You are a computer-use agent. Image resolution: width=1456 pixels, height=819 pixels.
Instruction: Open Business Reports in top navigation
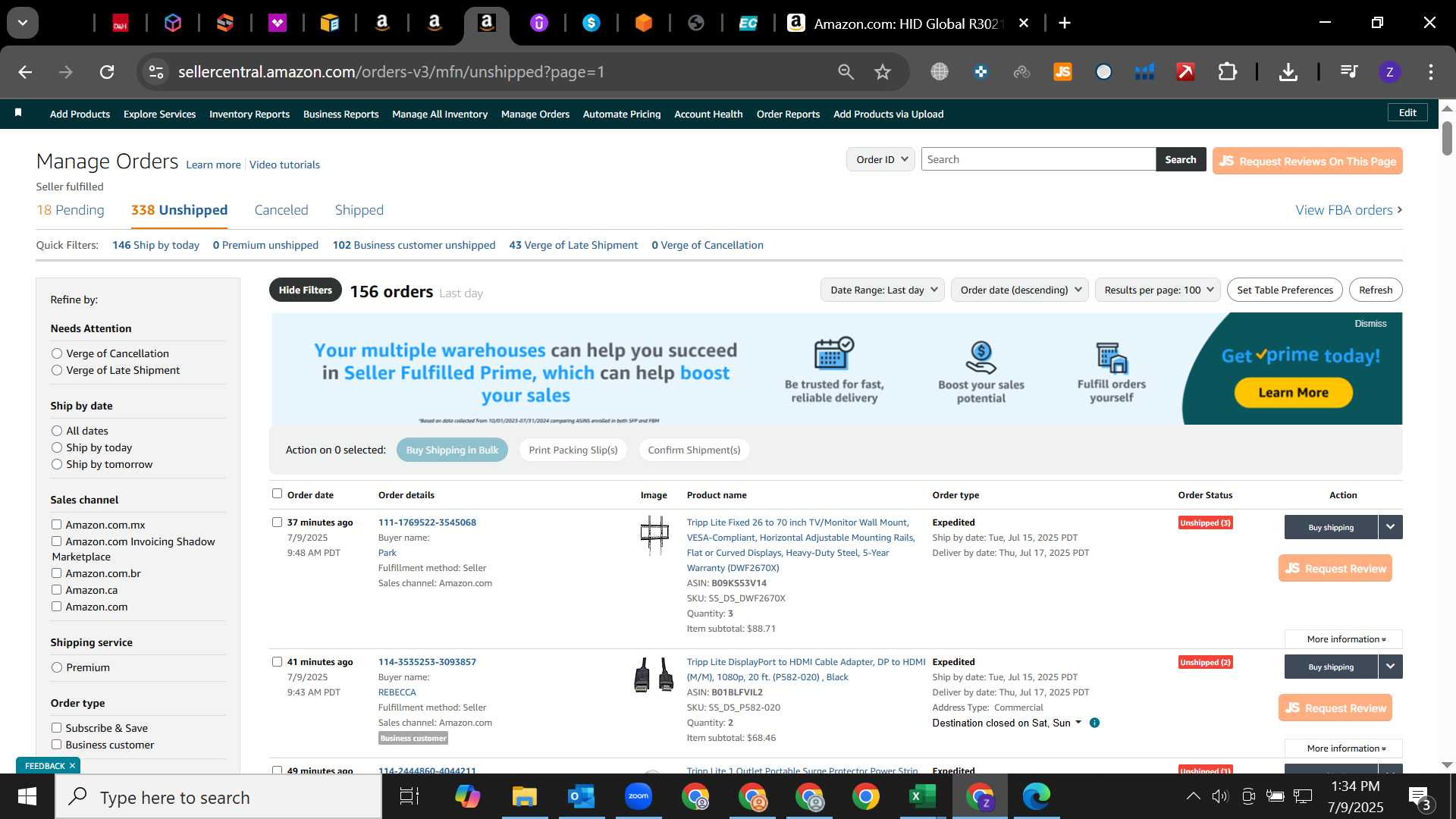point(340,114)
